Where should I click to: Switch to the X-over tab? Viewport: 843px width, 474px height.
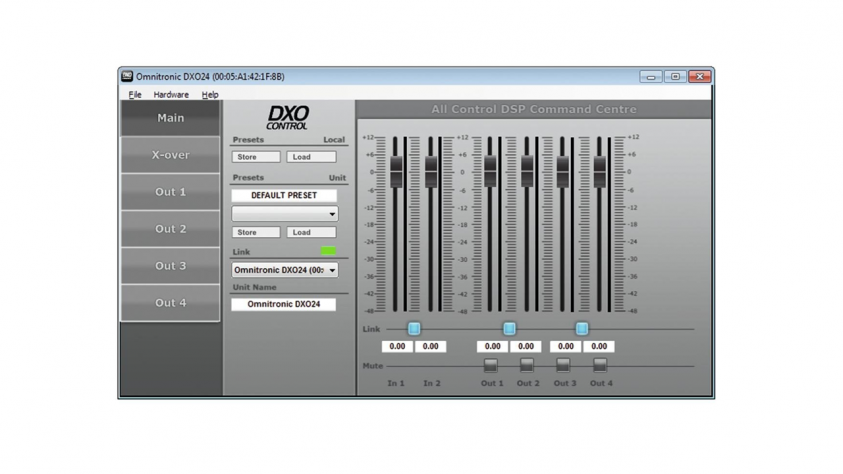click(x=170, y=155)
